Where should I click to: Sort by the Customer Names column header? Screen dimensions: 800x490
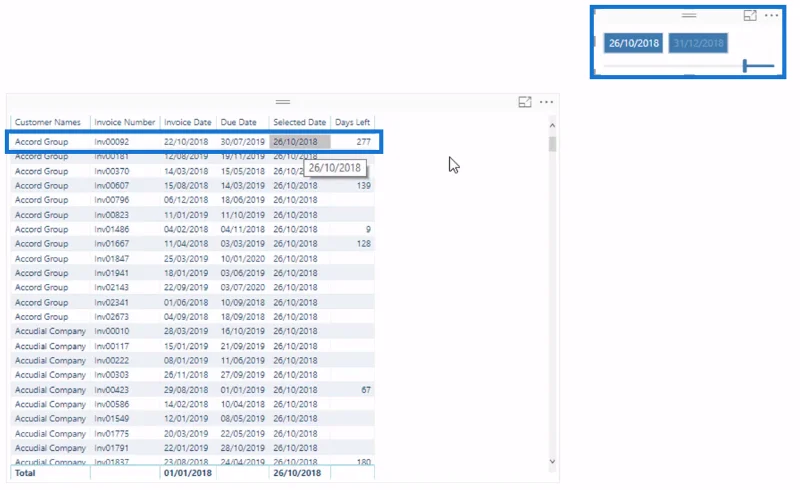(47, 122)
